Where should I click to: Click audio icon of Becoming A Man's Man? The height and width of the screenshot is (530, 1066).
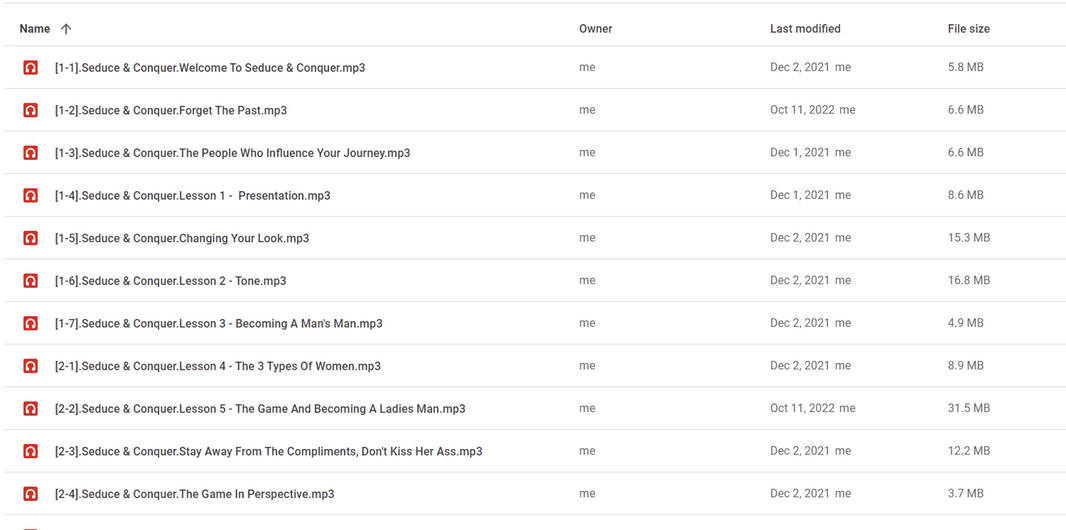coord(30,323)
